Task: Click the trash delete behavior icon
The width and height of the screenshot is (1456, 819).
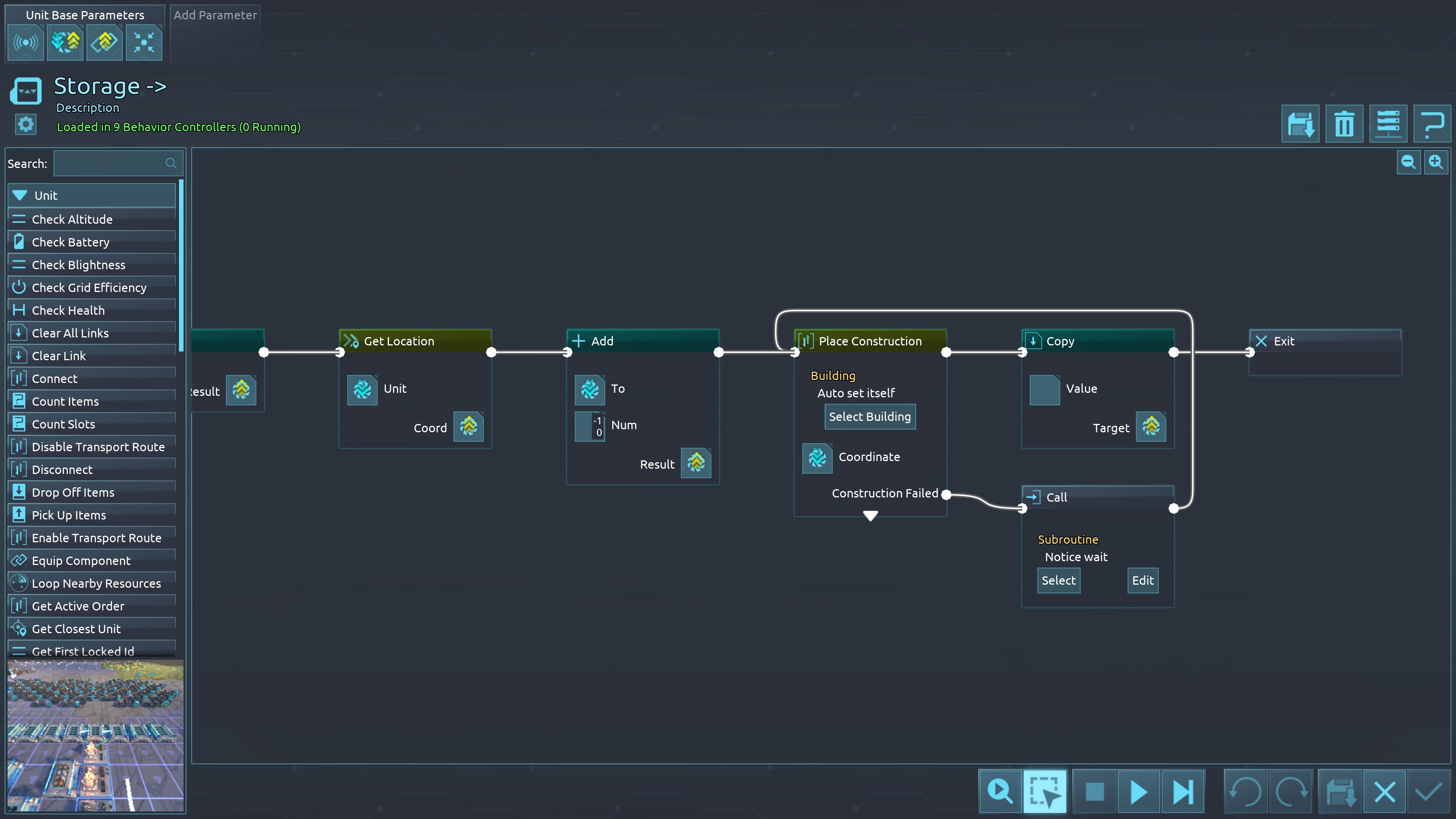Action: pyautogui.click(x=1344, y=124)
